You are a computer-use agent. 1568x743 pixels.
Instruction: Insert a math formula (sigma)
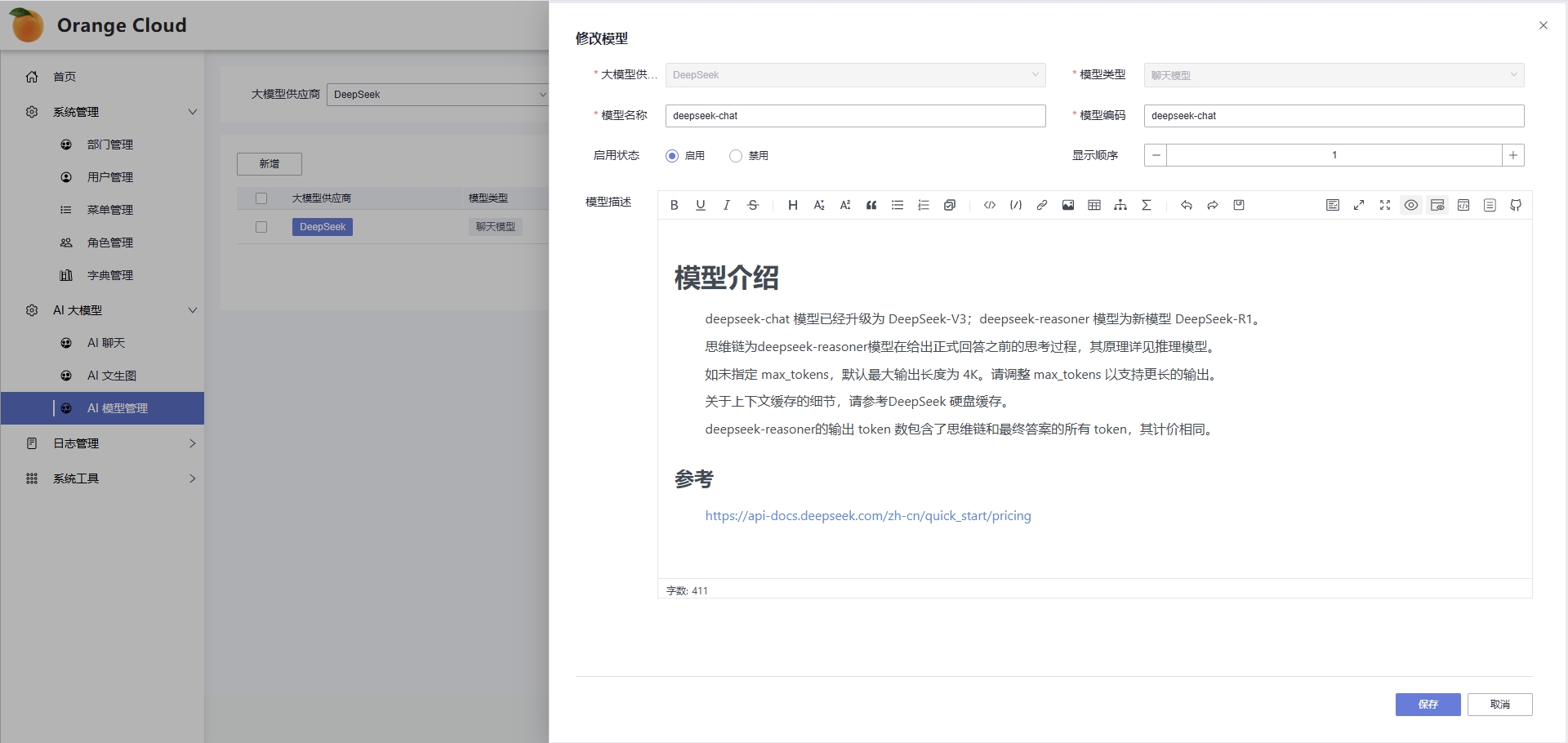point(1147,205)
